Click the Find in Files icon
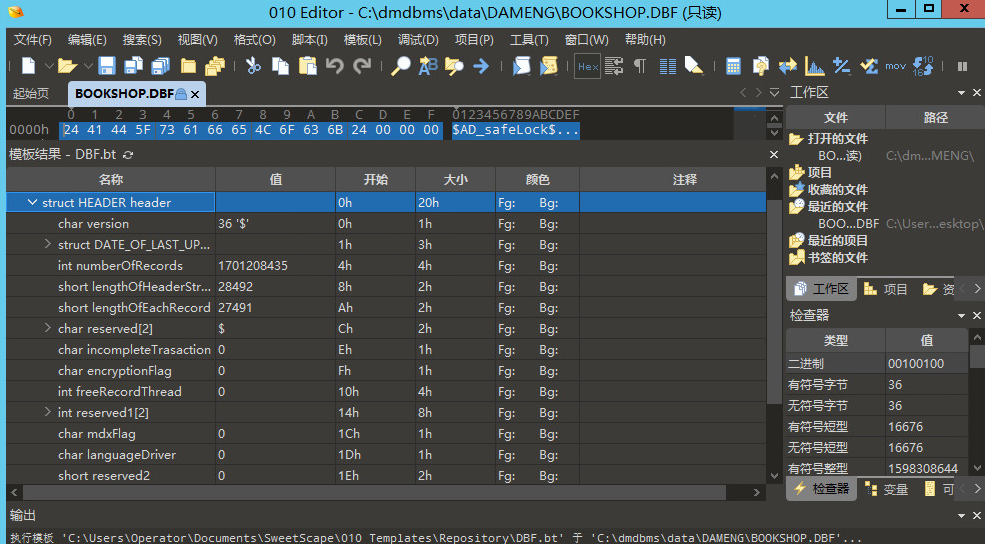Viewport: 985px width, 544px height. coord(454,65)
